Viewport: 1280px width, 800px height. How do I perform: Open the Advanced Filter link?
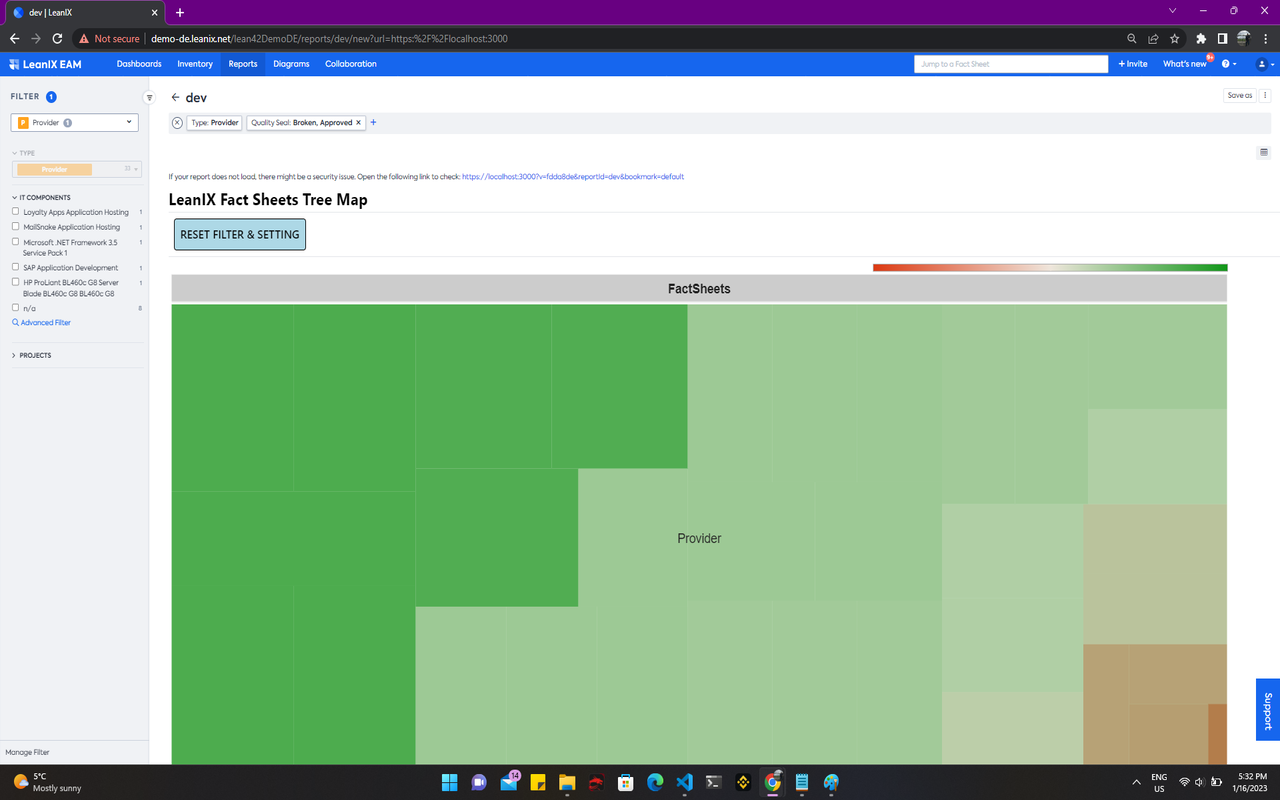(41, 323)
